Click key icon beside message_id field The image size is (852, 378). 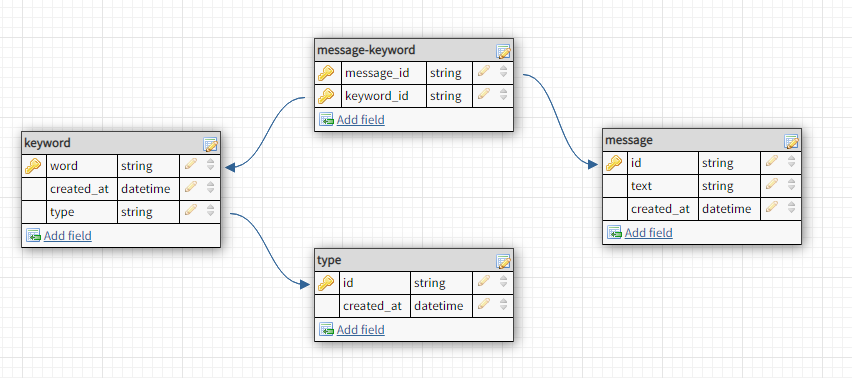[326, 73]
